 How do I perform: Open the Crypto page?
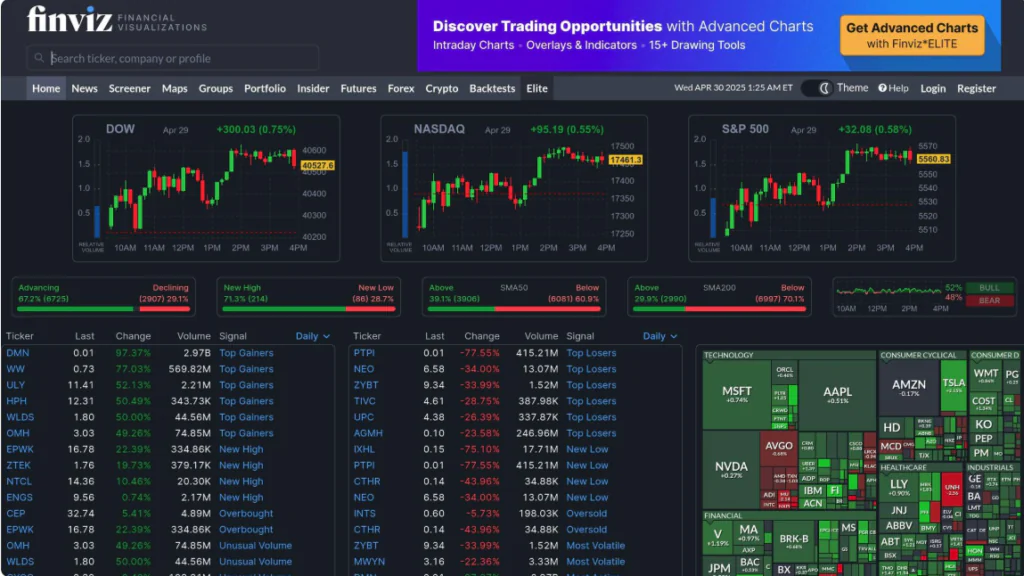click(x=441, y=88)
